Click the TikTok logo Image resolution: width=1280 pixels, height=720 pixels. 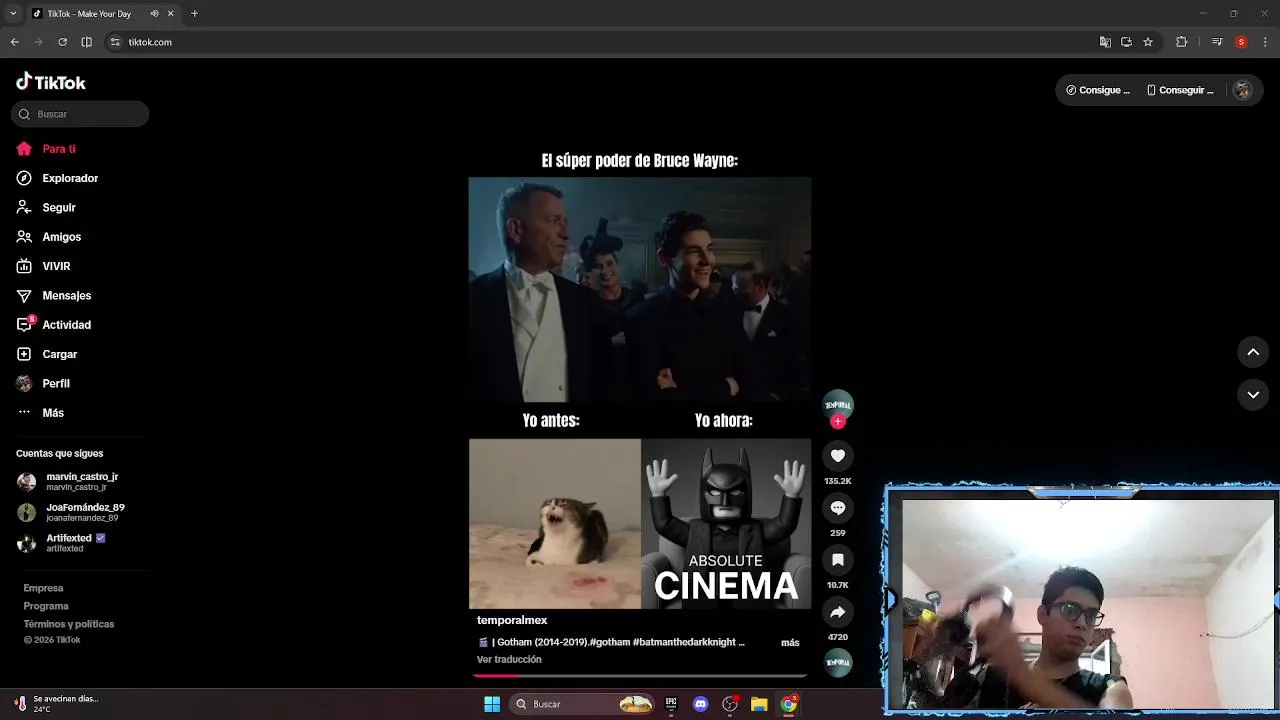(51, 82)
